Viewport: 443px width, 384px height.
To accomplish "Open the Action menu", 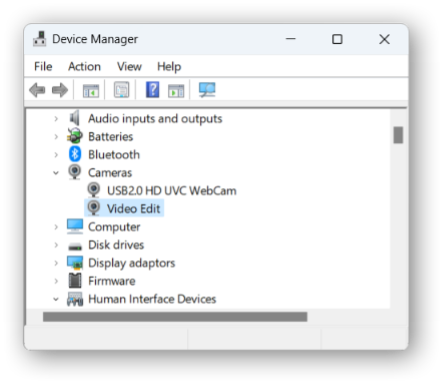I will 84,66.
